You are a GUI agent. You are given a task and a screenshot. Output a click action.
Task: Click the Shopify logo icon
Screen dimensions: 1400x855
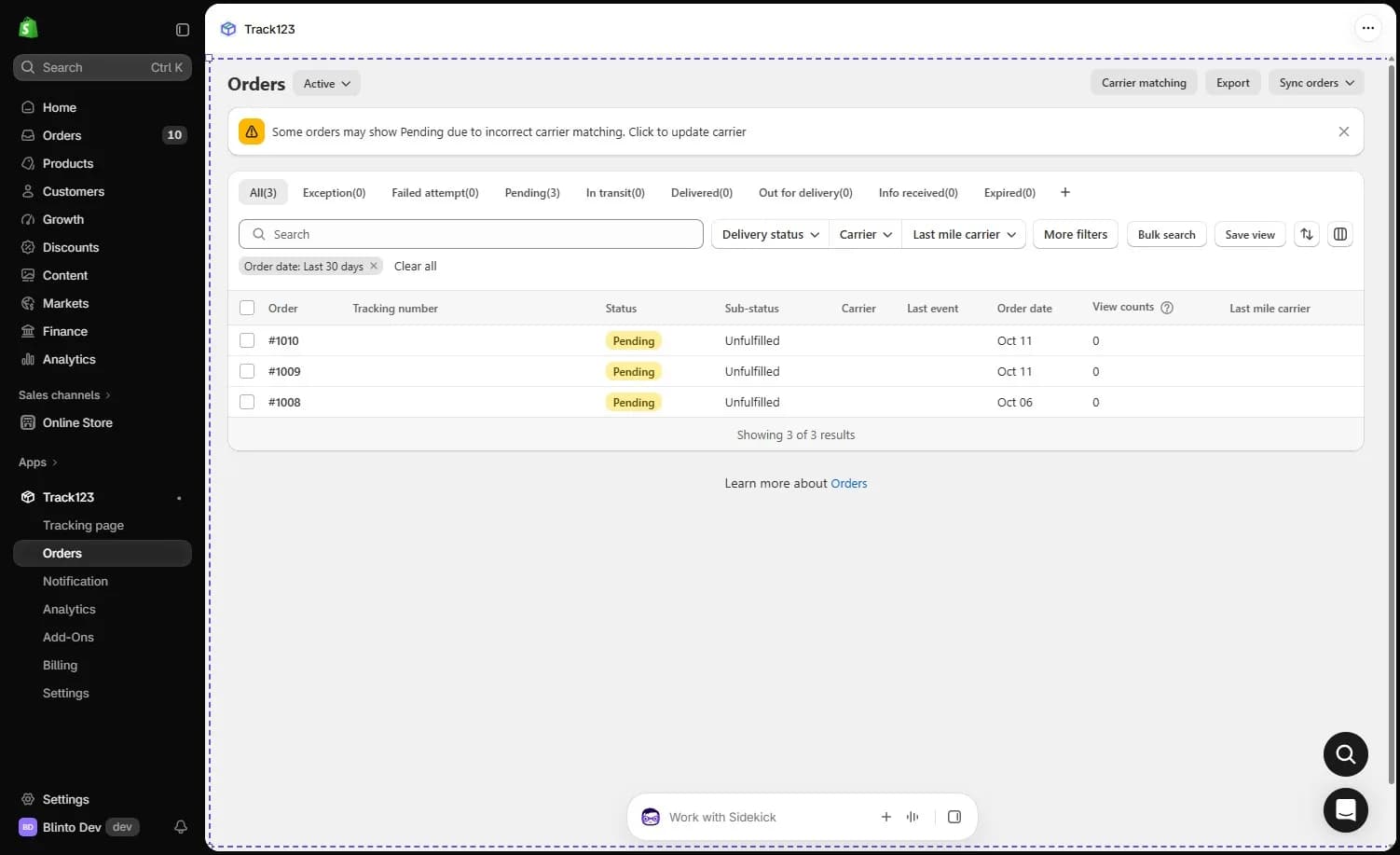tap(28, 28)
